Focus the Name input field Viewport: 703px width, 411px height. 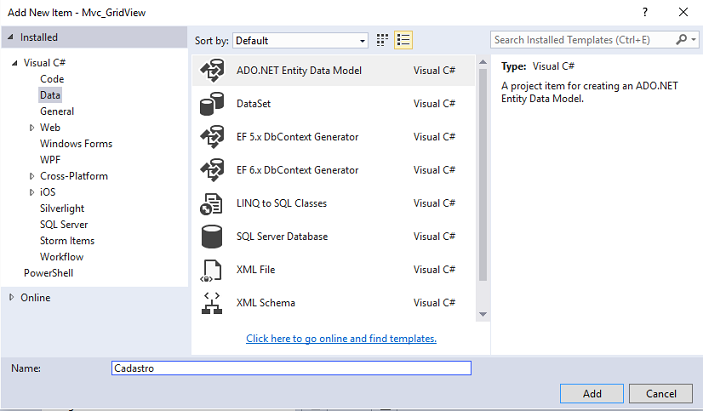point(291,368)
